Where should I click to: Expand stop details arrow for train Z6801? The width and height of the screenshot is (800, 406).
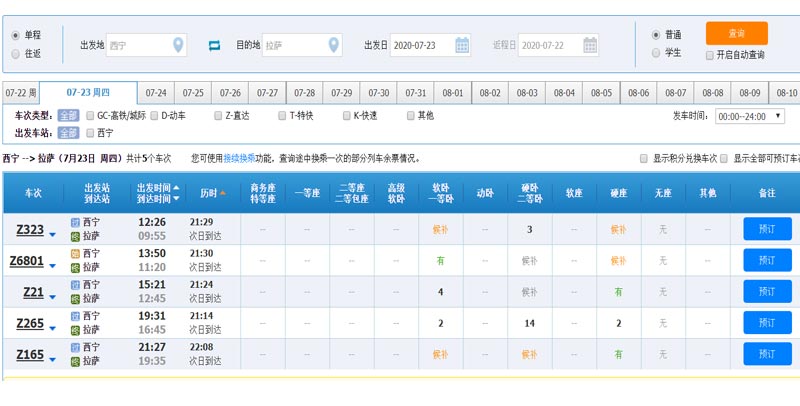52,266
